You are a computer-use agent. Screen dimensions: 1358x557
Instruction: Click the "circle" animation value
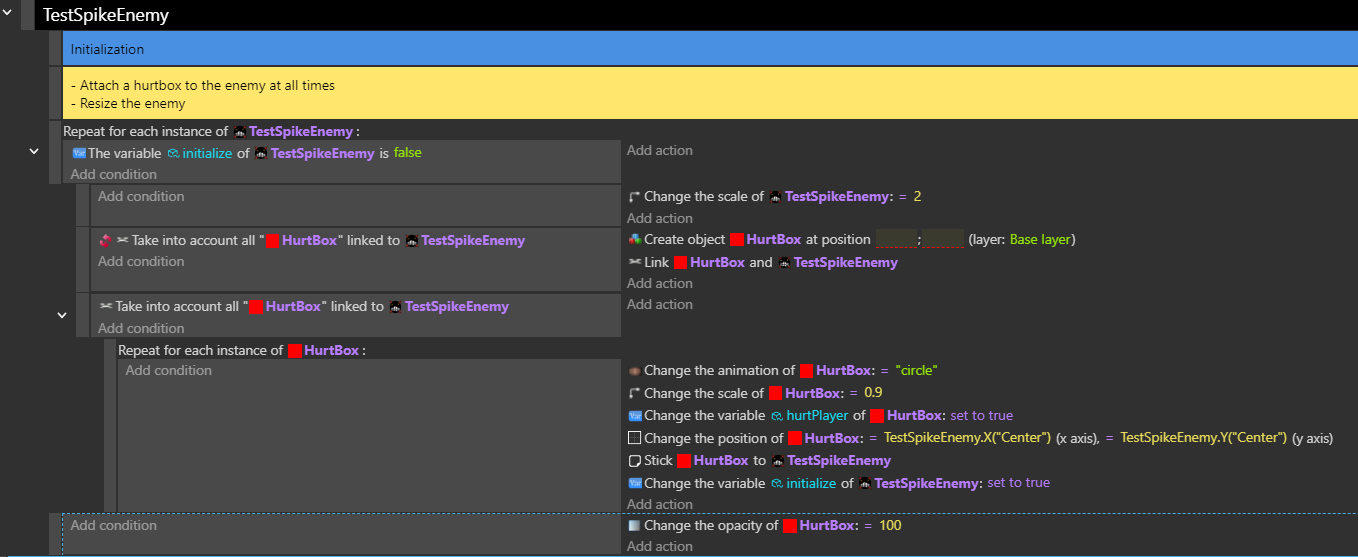click(x=916, y=371)
